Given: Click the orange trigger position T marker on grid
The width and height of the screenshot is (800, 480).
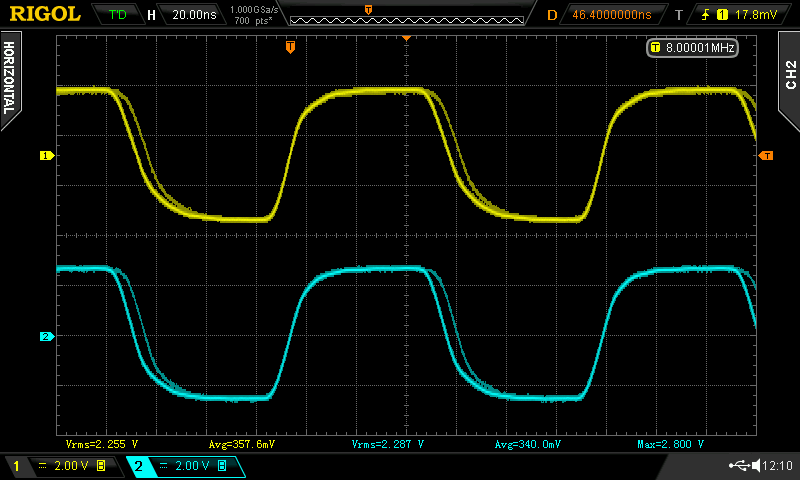Looking at the screenshot, I should click(x=290, y=47).
